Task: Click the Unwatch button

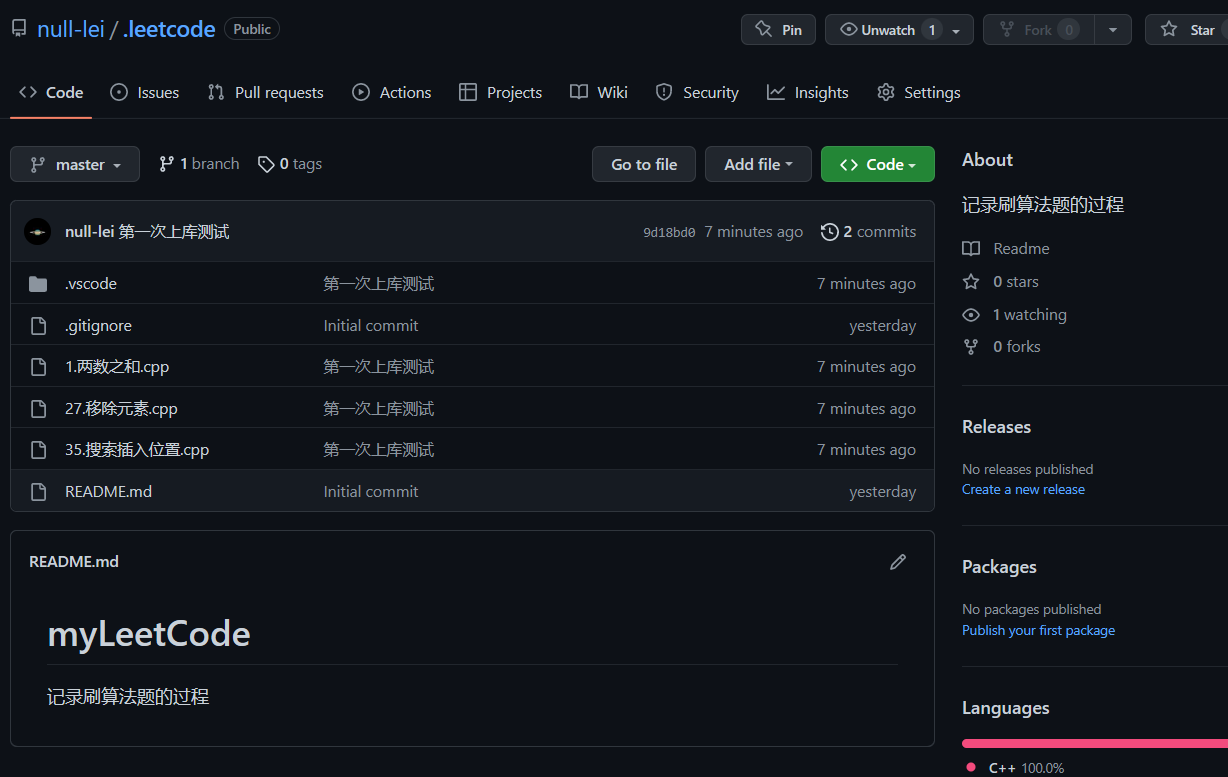Action: click(x=899, y=30)
